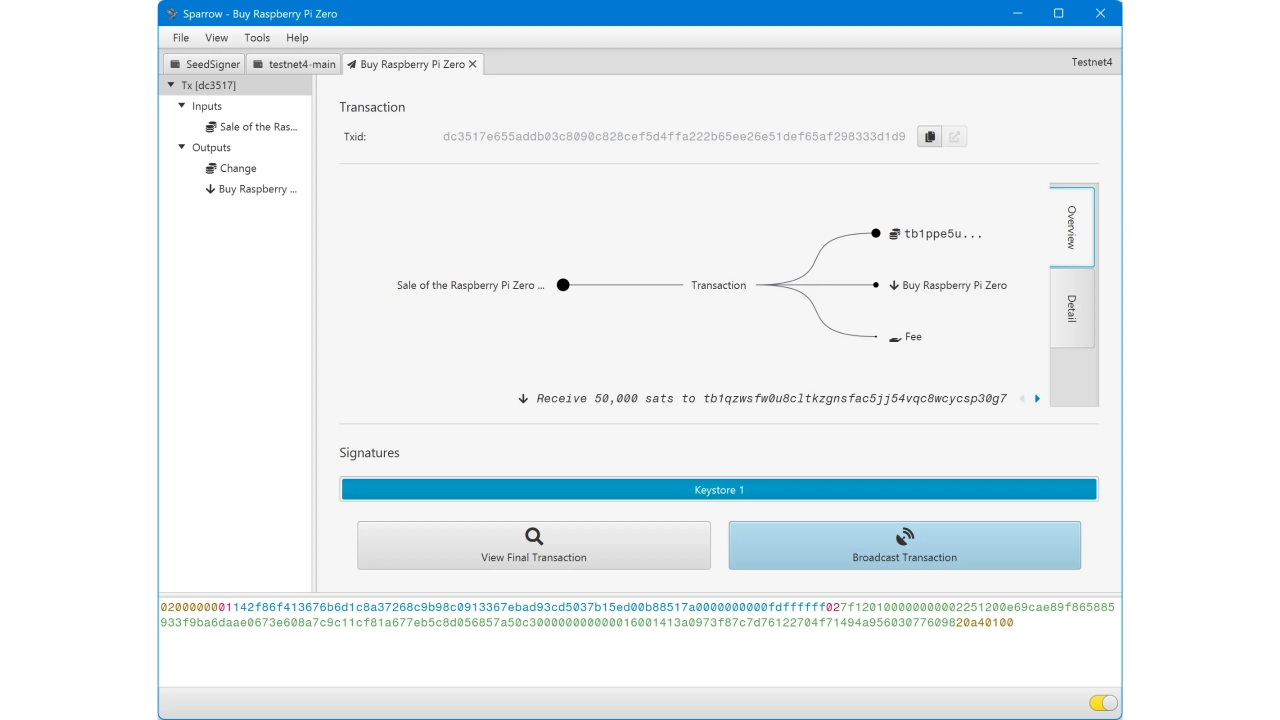Screen dimensions: 1280x720
Task: Collapse the Tx [dc3517] tree node
Action: [171, 85]
